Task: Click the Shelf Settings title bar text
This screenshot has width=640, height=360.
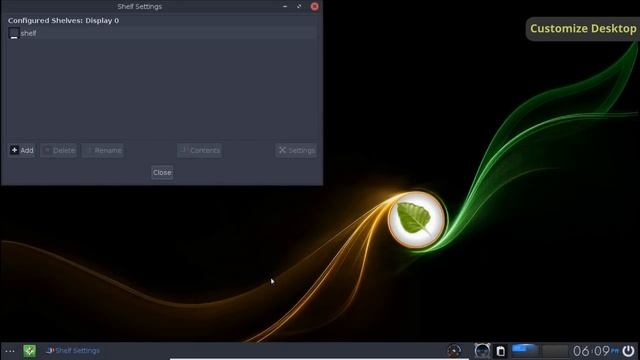Action: 140,6
